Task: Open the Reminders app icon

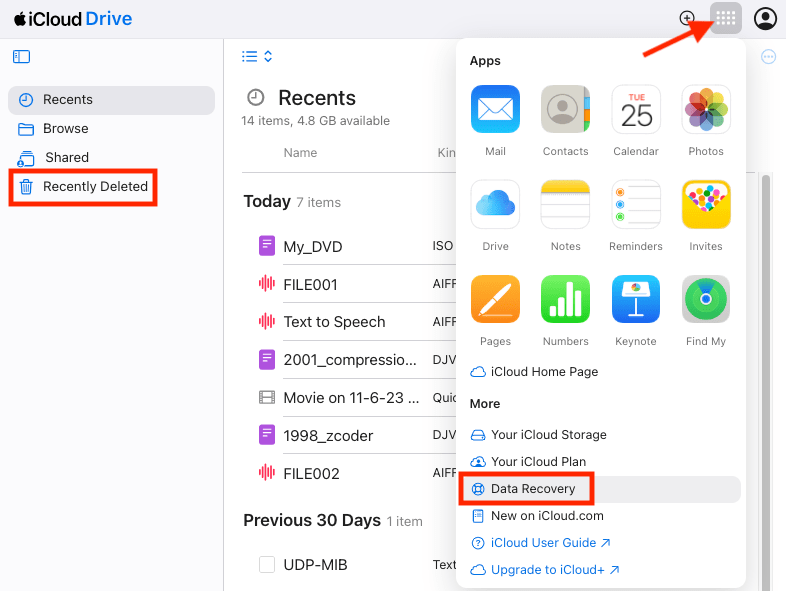Action: pos(636,204)
